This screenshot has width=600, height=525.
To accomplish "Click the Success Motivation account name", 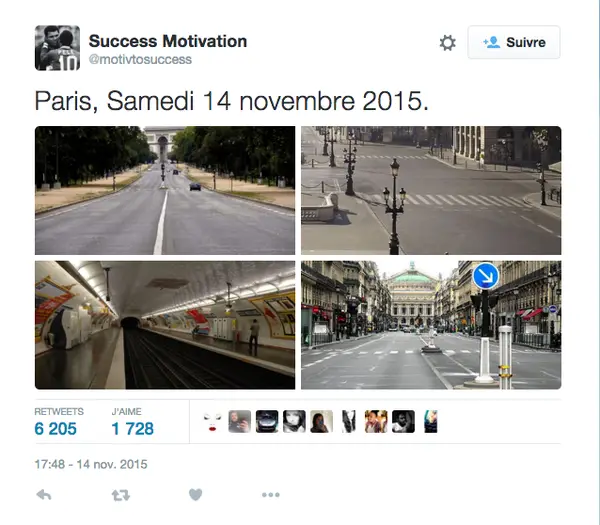I will 168,41.
